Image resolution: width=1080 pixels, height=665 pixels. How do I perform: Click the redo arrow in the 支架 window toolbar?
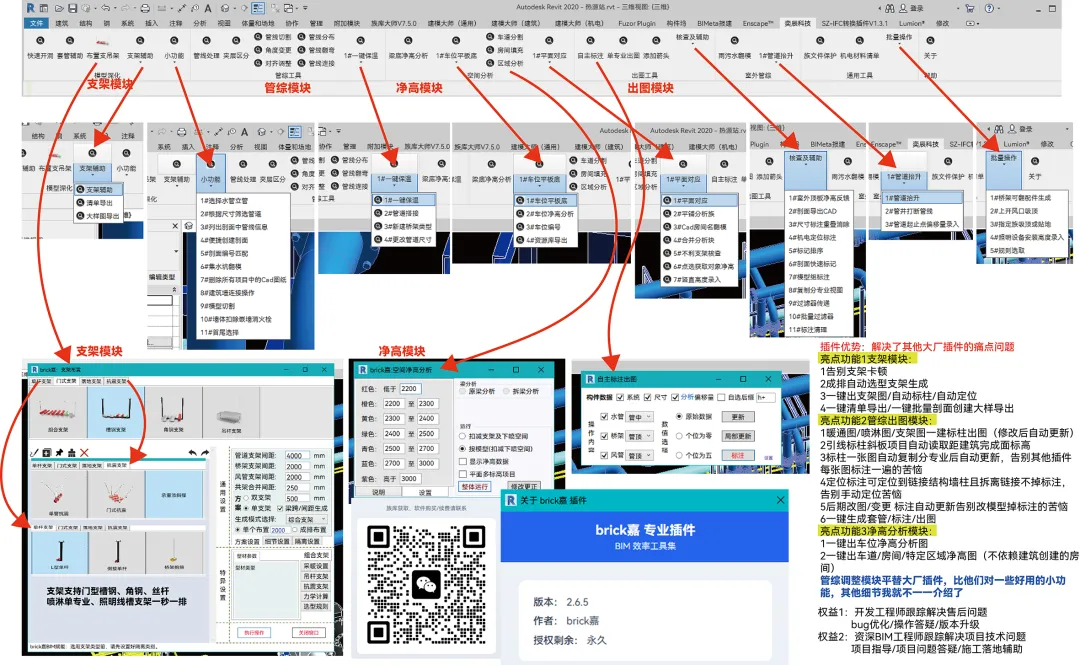coord(205,453)
